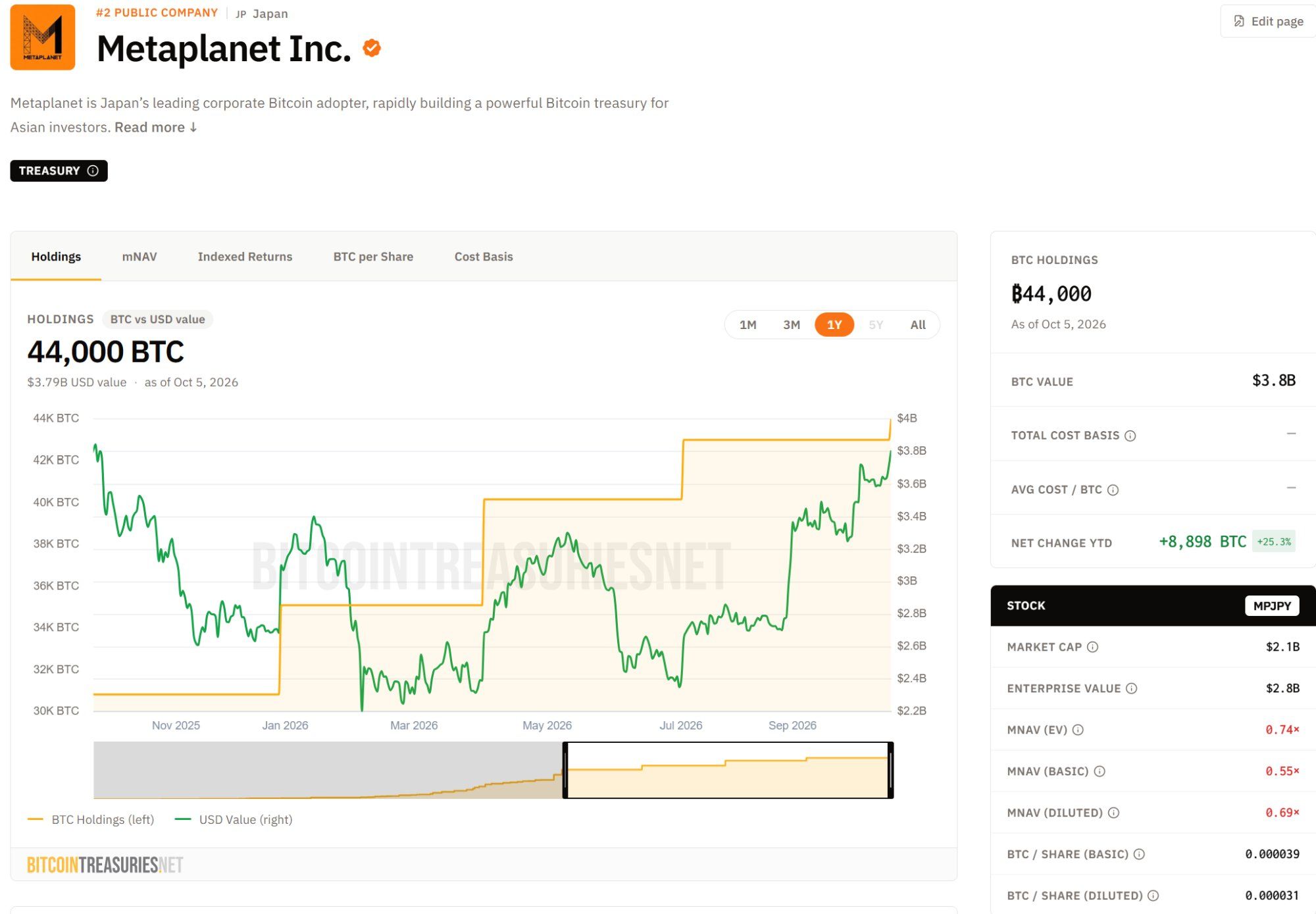Select the All time range
1316x914 pixels.
coord(918,324)
